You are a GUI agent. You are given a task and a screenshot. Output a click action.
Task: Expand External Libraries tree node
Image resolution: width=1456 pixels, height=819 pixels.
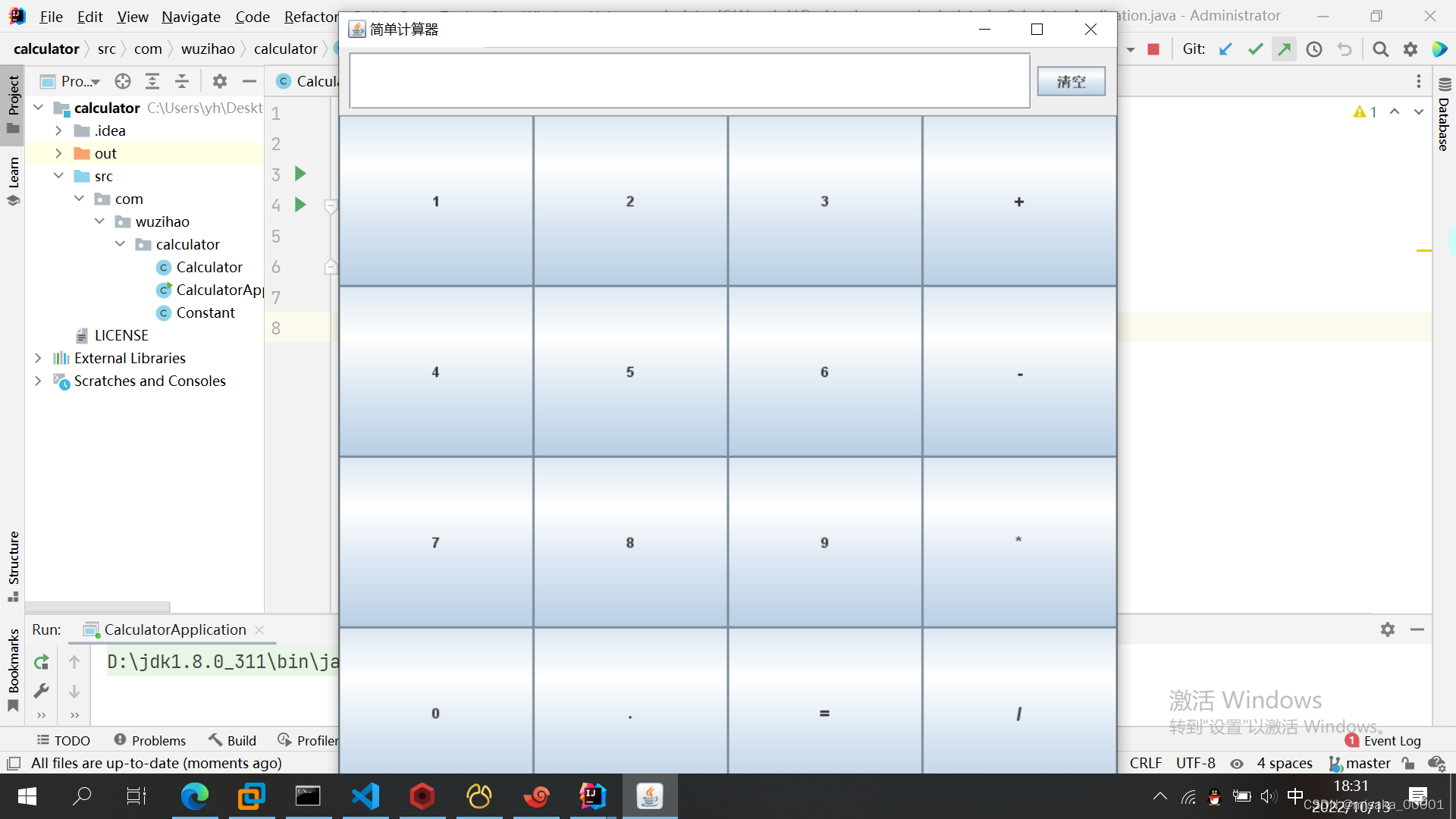[38, 358]
